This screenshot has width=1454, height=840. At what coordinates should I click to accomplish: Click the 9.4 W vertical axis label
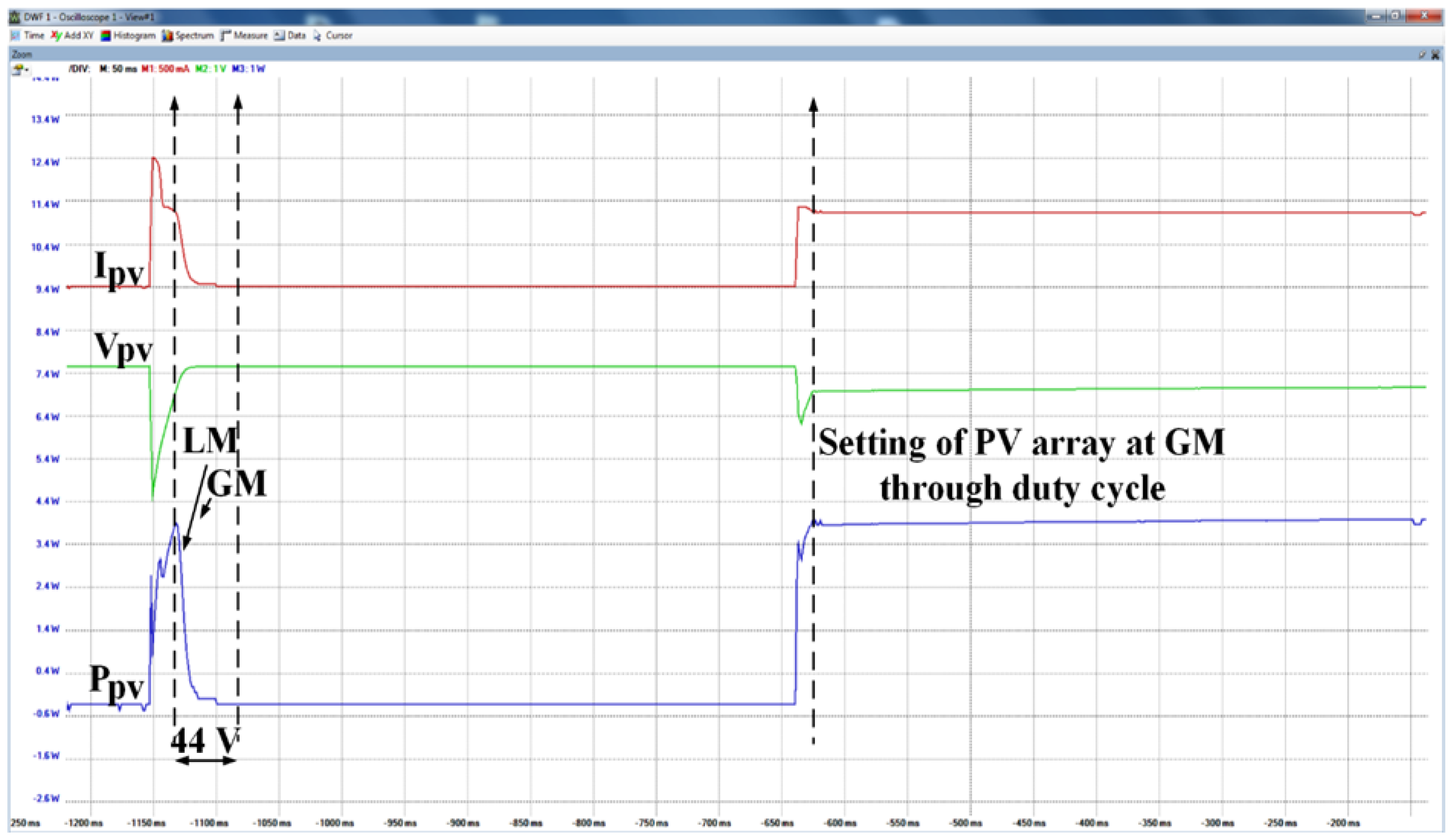point(47,289)
